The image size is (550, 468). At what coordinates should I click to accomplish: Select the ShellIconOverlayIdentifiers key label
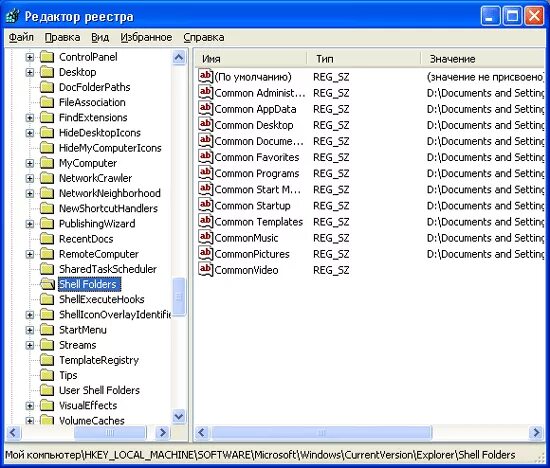tap(115, 315)
